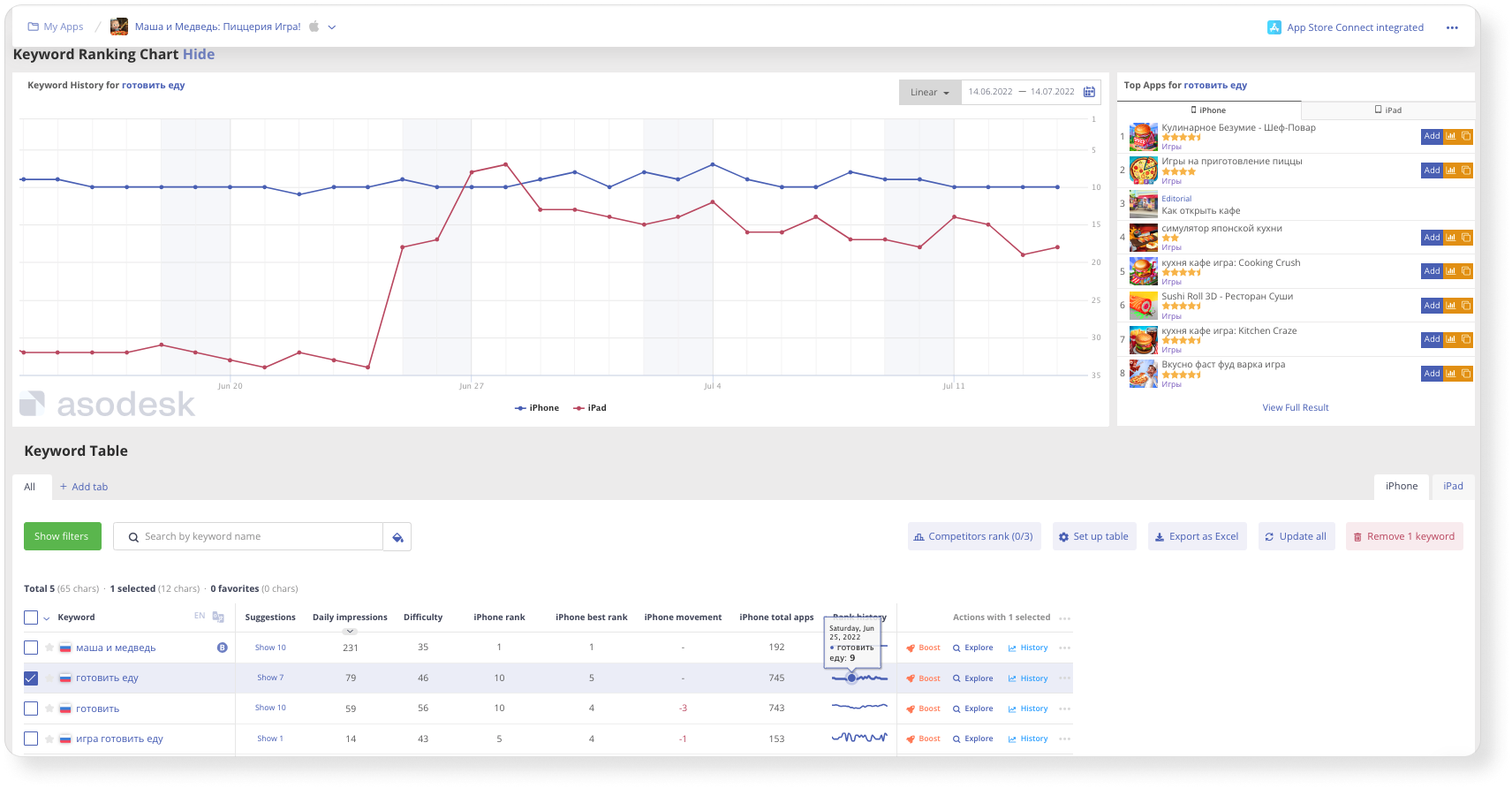Image resolution: width=1512 pixels, height=788 pixels.
Task: Expand the chevron next to select-all checkbox
Action: 47,618
